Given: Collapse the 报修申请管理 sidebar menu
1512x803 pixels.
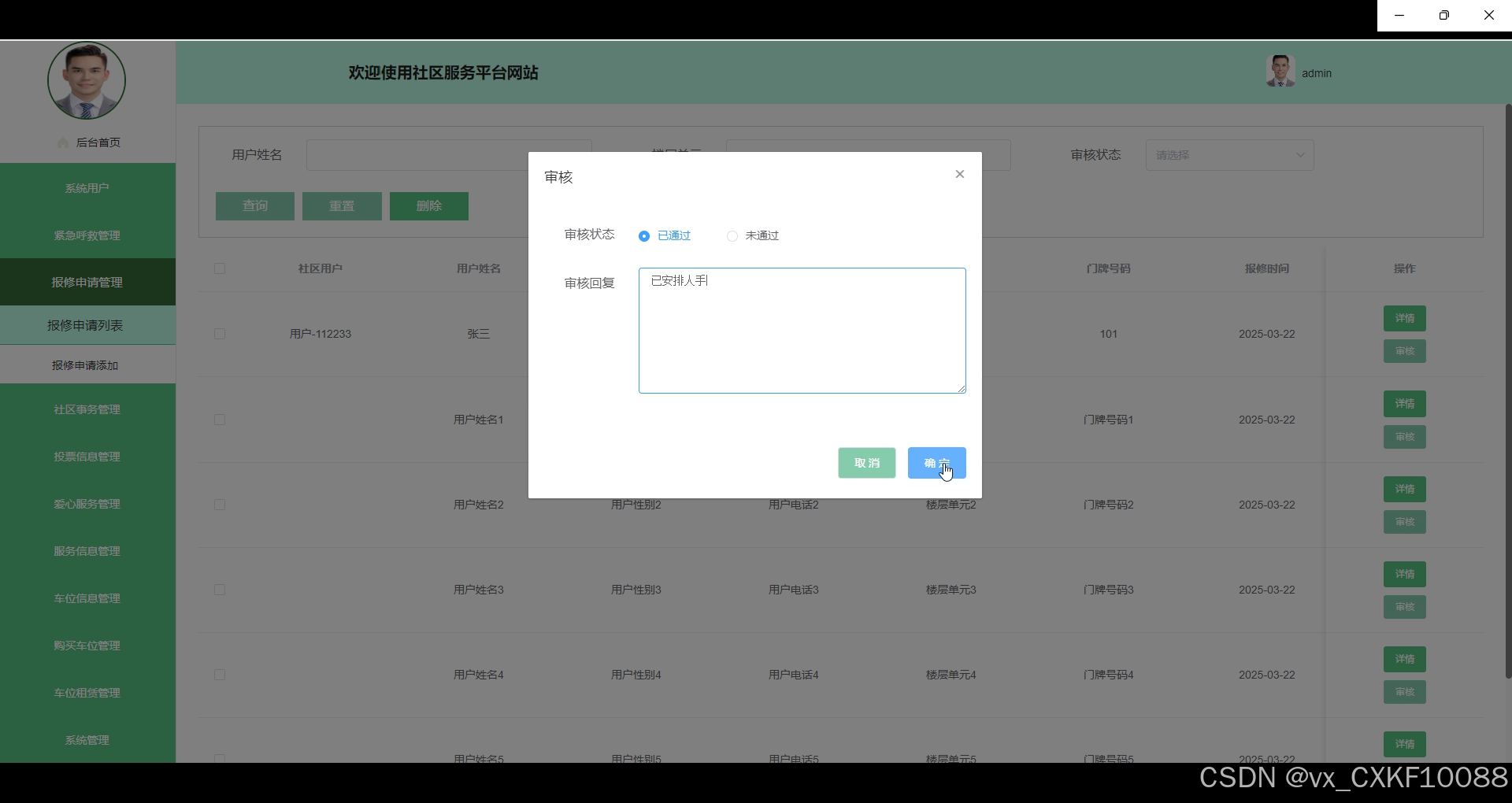Looking at the screenshot, I should coord(87,282).
